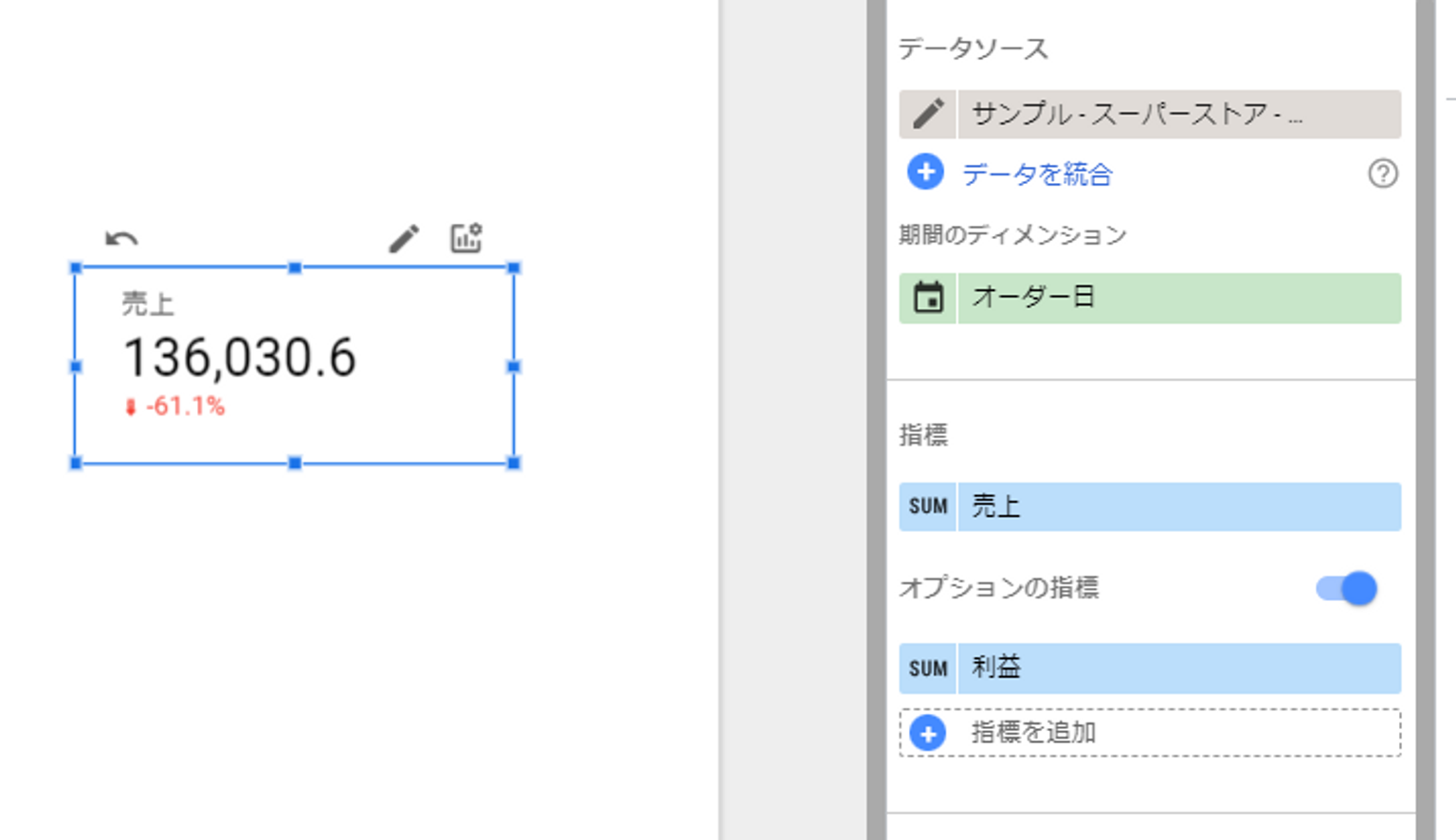Click the blue plus icon beside データを統合

(x=925, y=173)
